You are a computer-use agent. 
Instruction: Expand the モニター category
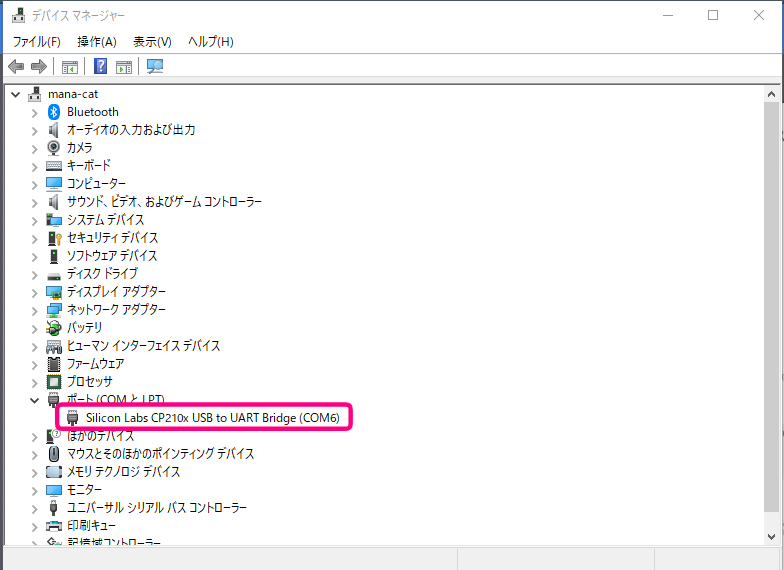(34, 490)
